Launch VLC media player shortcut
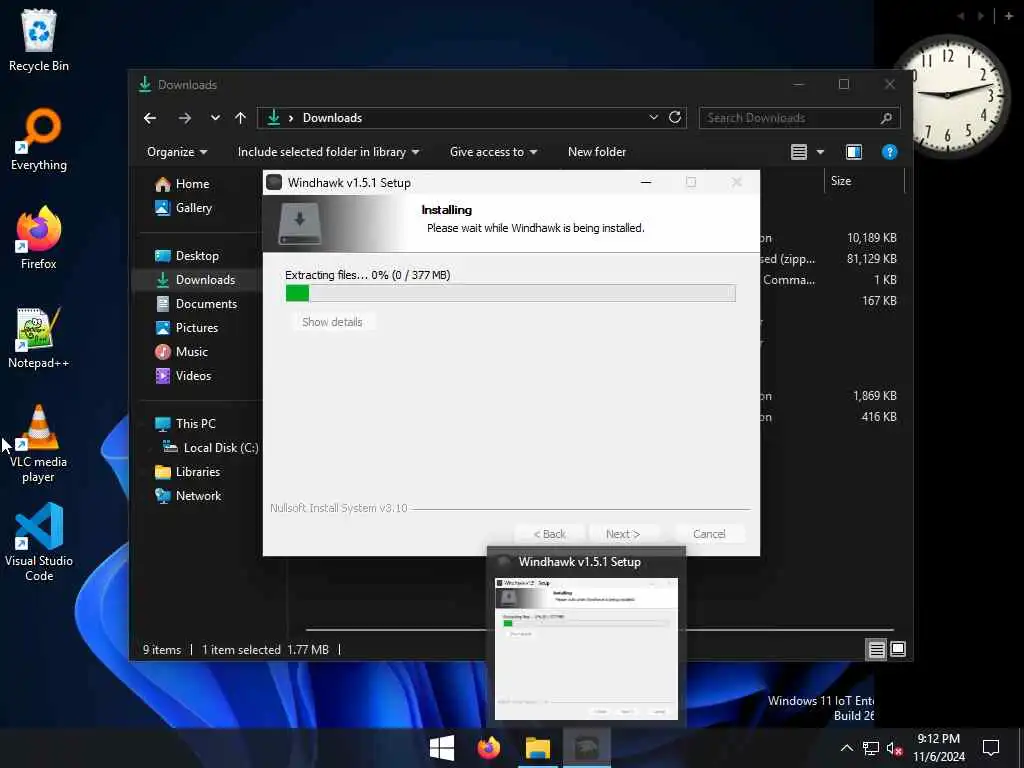Image resolution: width=1024 pixels, height=768 pixels. [x=39, y=444]
